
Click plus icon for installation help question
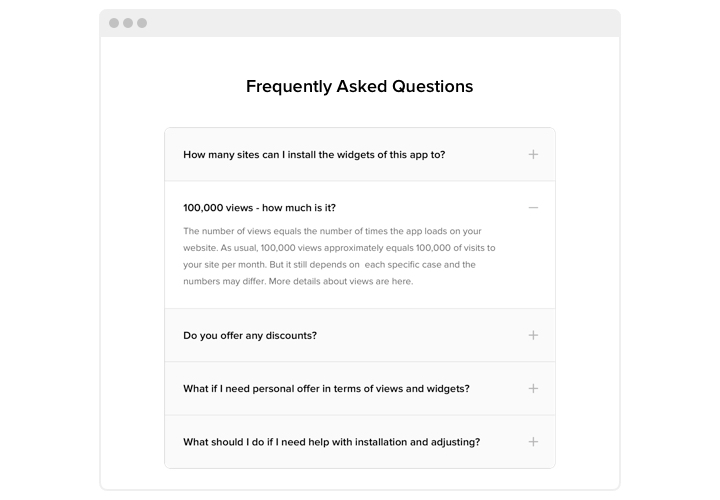533,441
